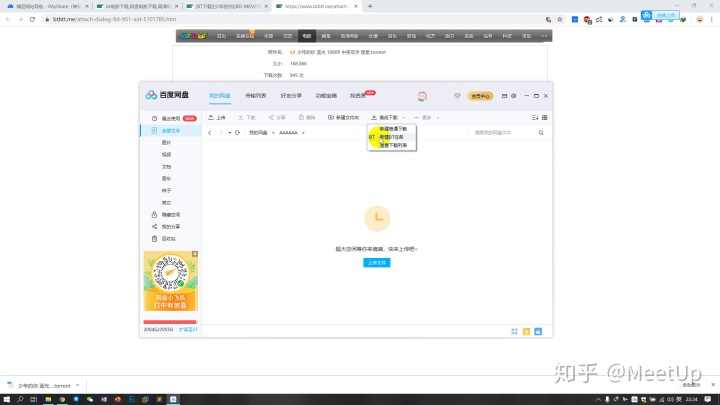
Task: Select Seeds (种子) category in sidebar
Action: 166,191
